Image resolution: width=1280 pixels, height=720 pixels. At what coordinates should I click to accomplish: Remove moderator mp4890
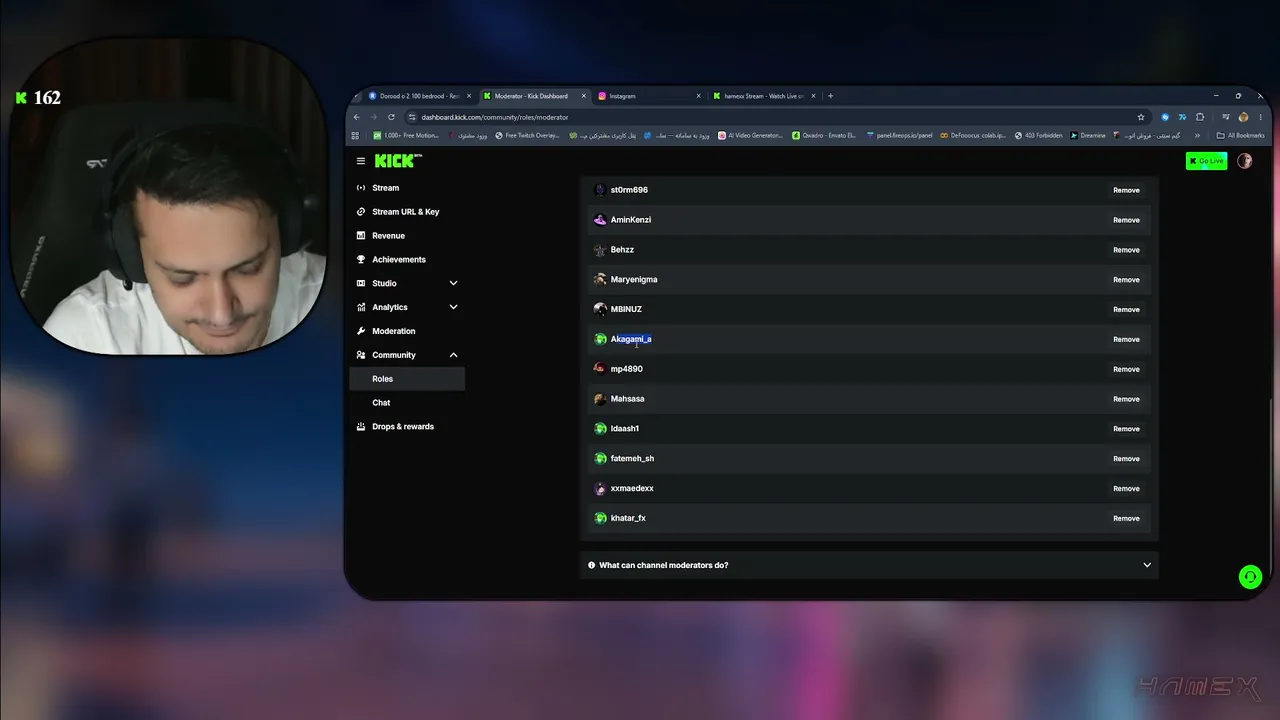(1126, 369)
